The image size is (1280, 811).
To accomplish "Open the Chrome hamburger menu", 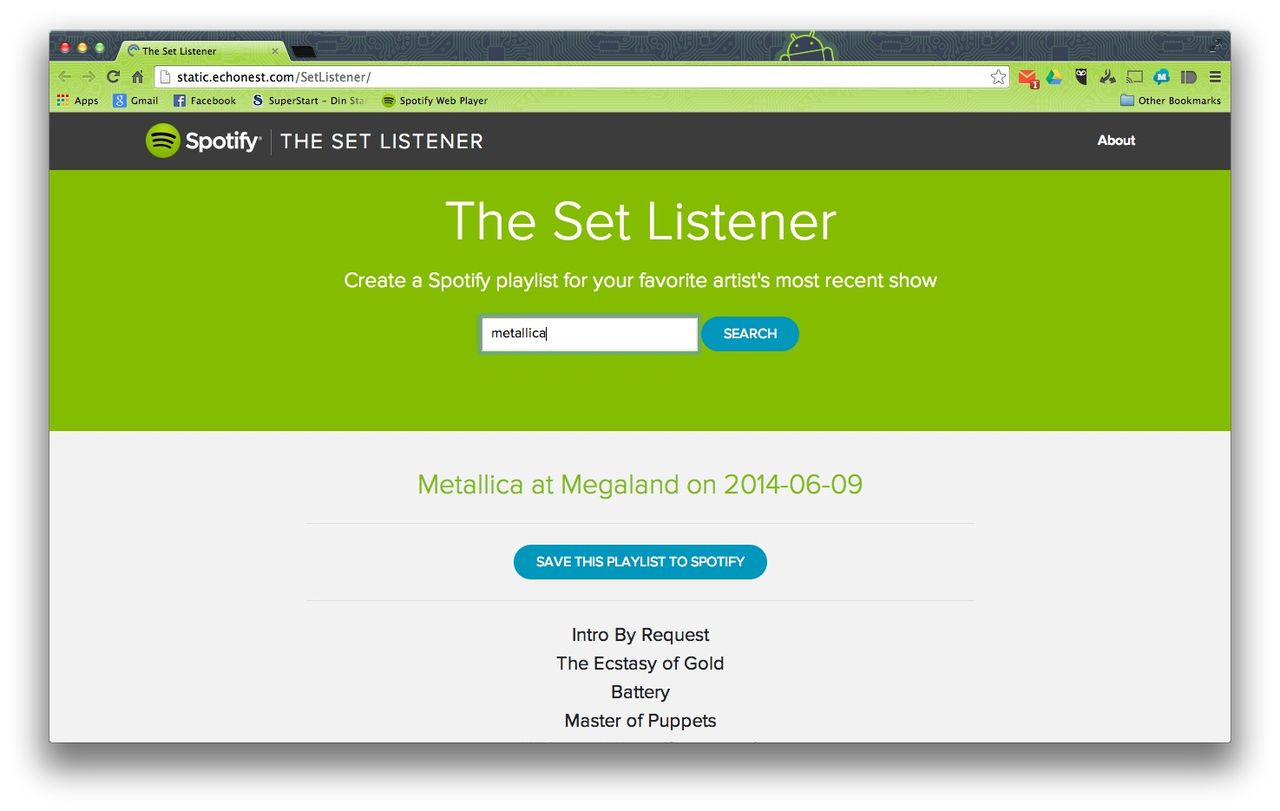I will tap(1215, 77).
